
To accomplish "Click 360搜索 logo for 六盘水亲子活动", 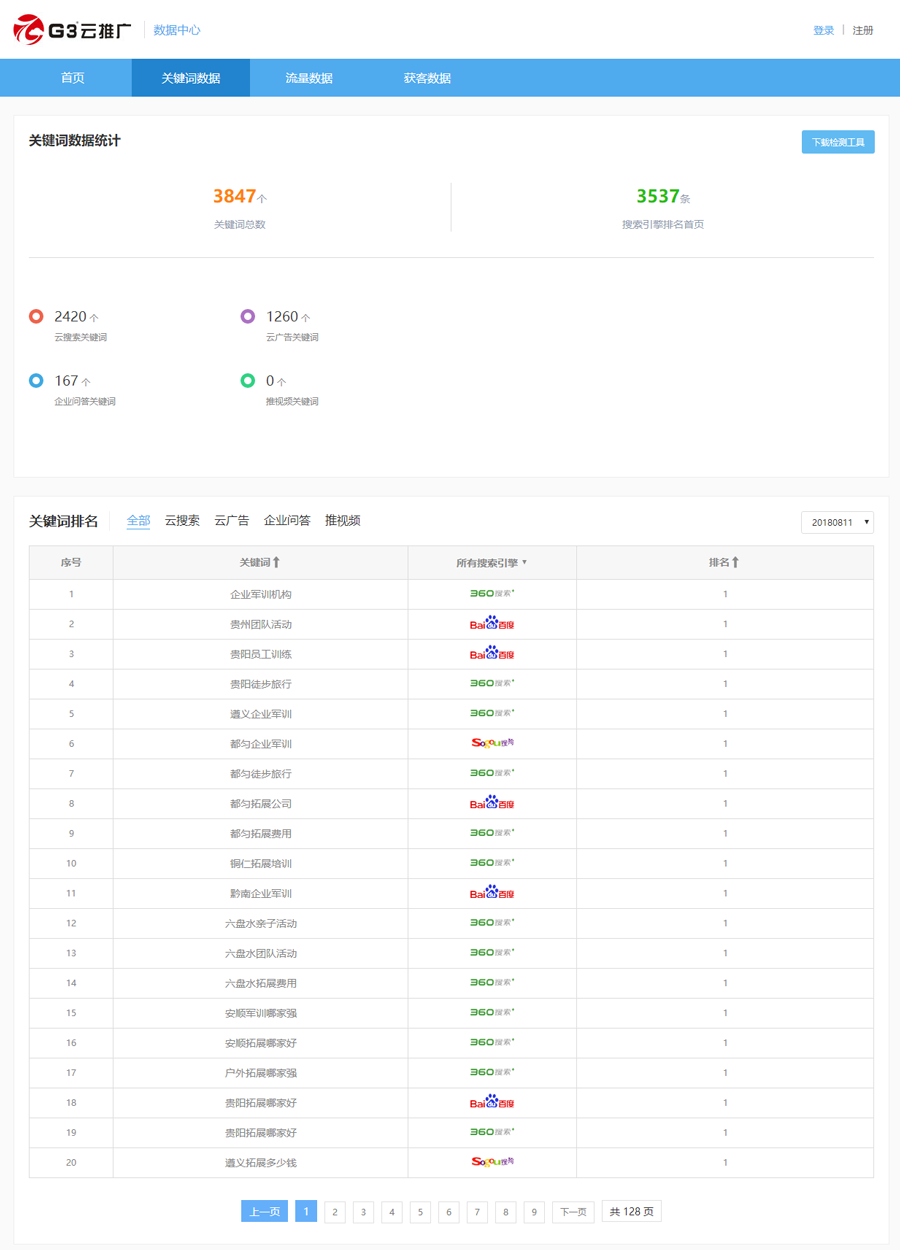I will pyautogui.click(x=492, y=923).
